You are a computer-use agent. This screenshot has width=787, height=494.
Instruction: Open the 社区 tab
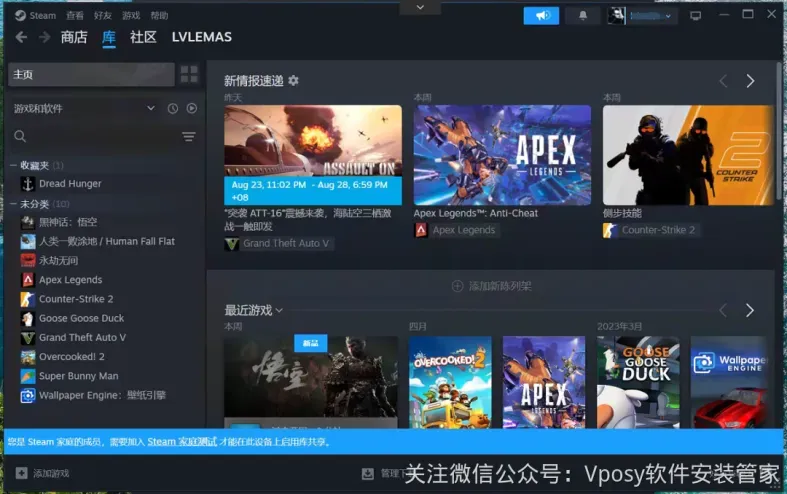tap(143, 37)
